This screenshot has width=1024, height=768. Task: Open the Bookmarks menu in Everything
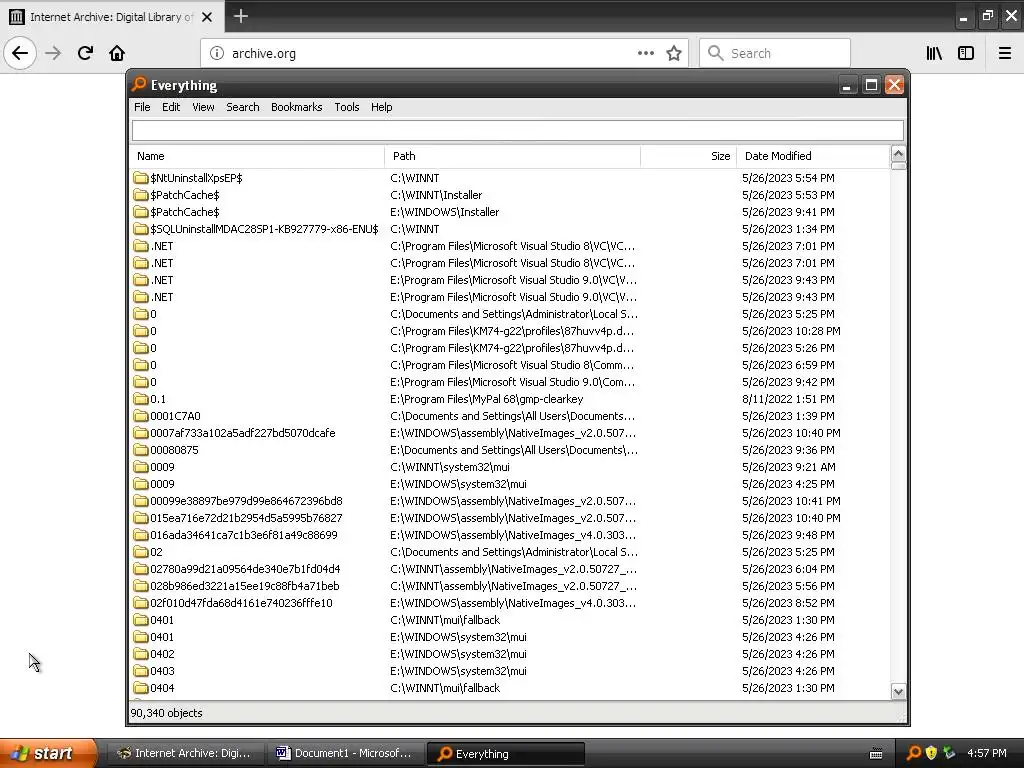click(x=296, y=107)
